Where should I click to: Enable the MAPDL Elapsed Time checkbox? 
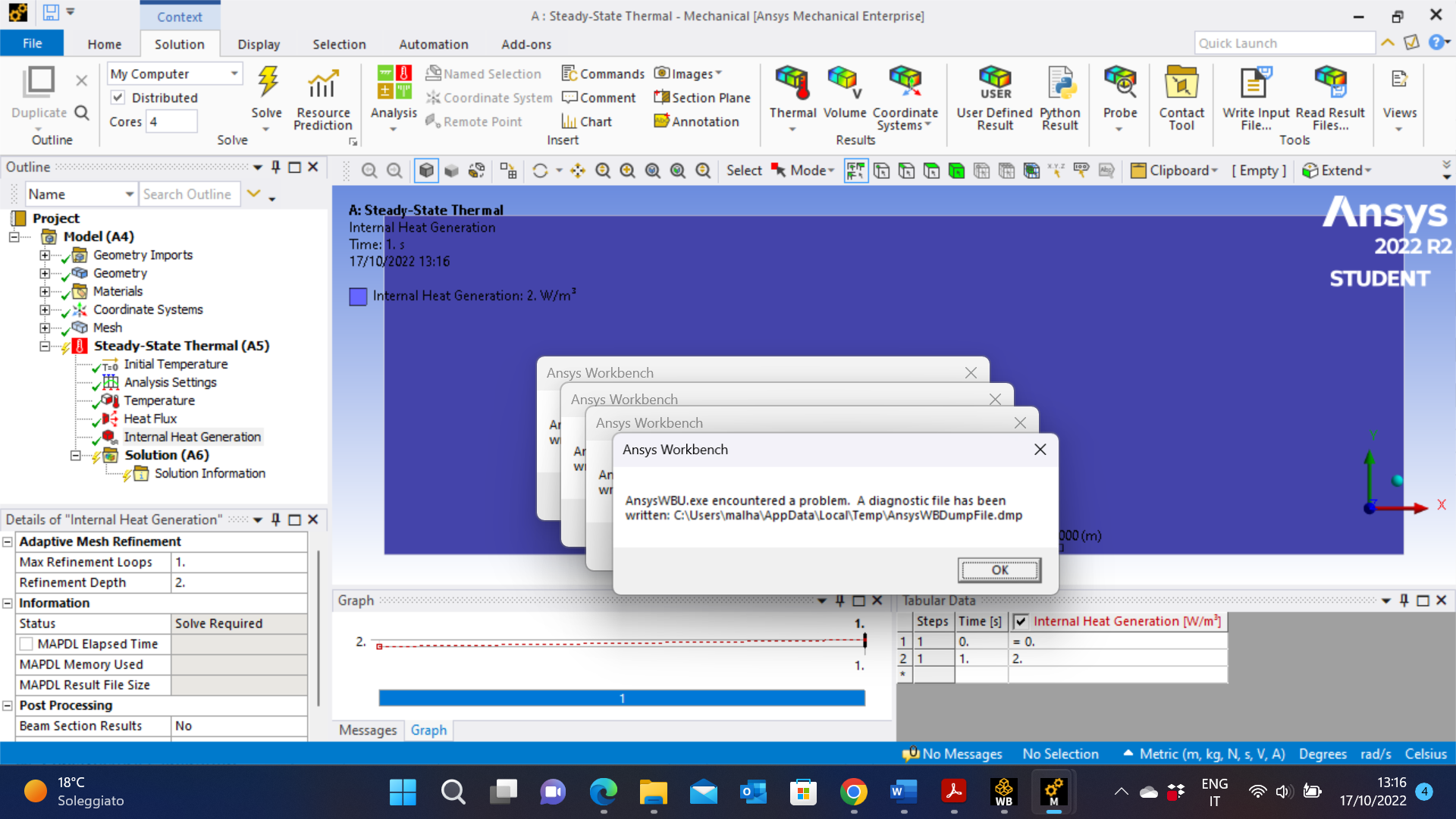coord(27,644)
